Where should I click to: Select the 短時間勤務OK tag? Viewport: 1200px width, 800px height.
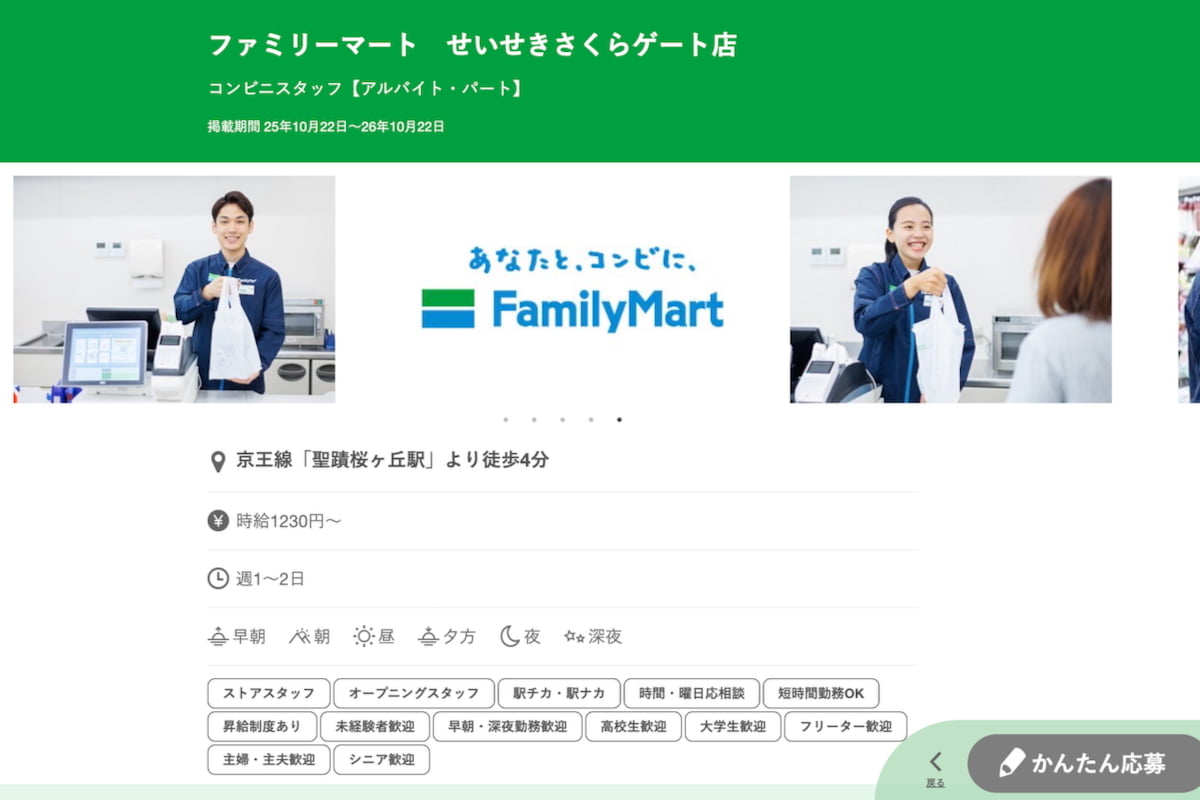[821, 693]
